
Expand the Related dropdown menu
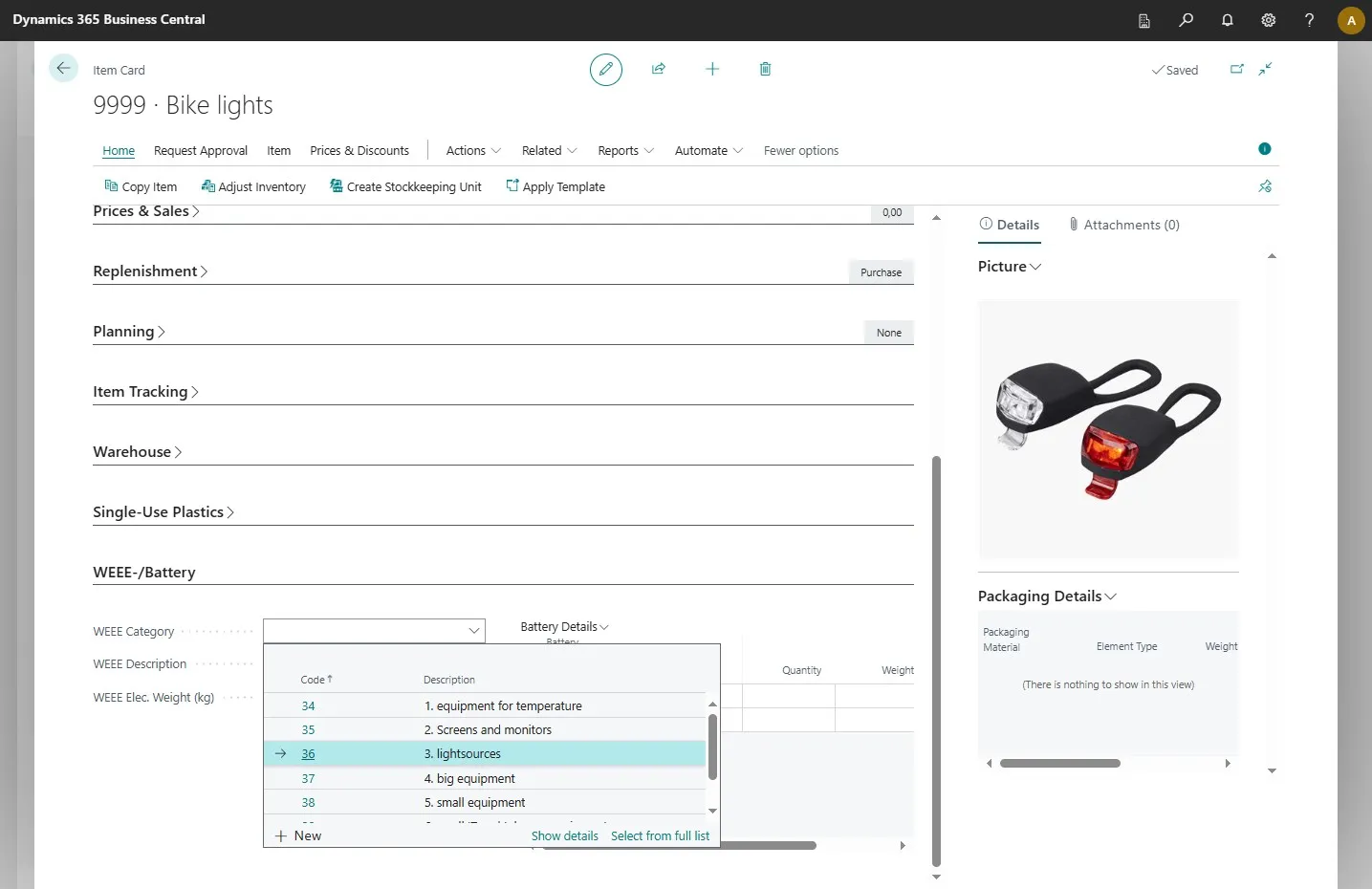pos(550,150)
